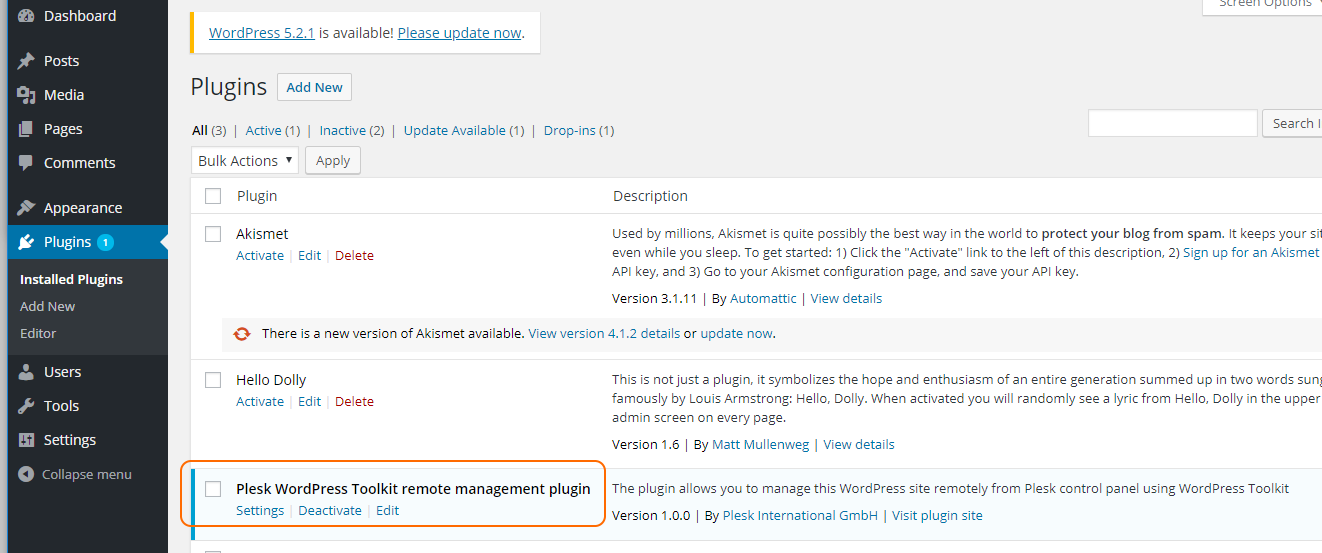Edit the Hello Dolly plugin
Screen dimensions: 1322x553
tap(310, 401)
